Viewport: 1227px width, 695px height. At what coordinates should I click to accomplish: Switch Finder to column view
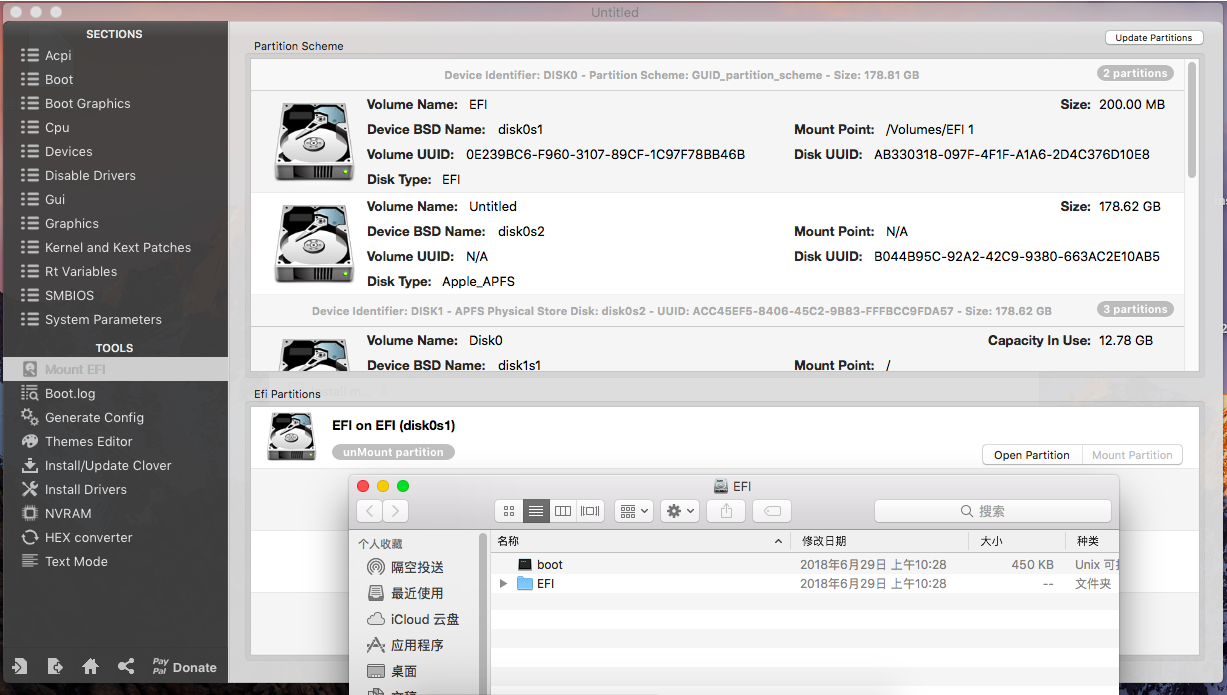pyautogui.click(x=563, y=511)
